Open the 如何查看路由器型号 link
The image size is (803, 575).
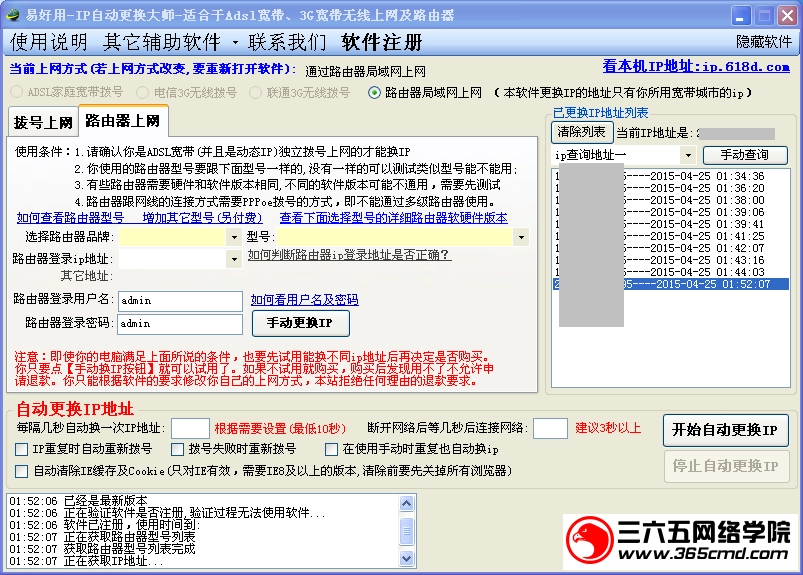point(70,218)
